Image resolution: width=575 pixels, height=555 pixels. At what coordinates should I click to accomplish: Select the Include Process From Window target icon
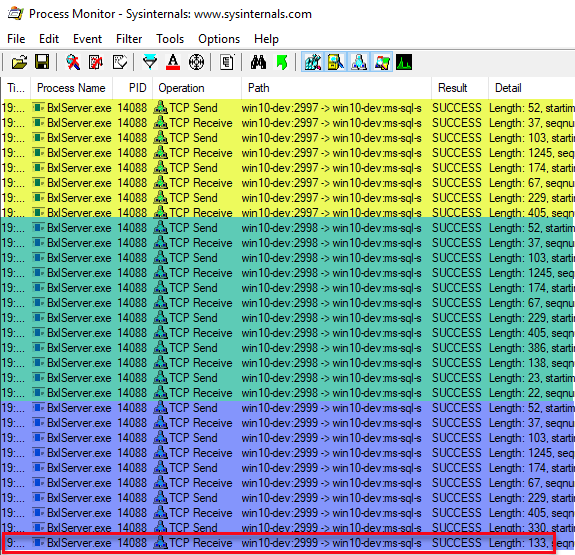tap(196, 62)
